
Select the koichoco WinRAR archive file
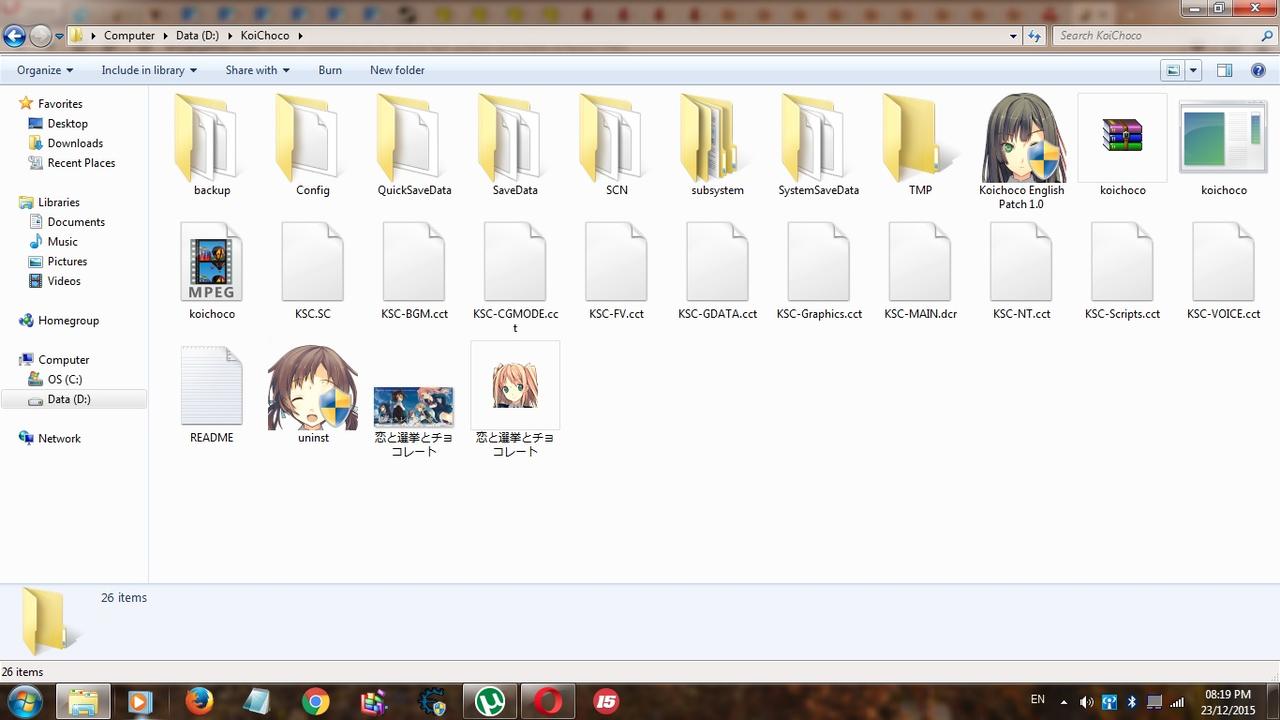1122,137
